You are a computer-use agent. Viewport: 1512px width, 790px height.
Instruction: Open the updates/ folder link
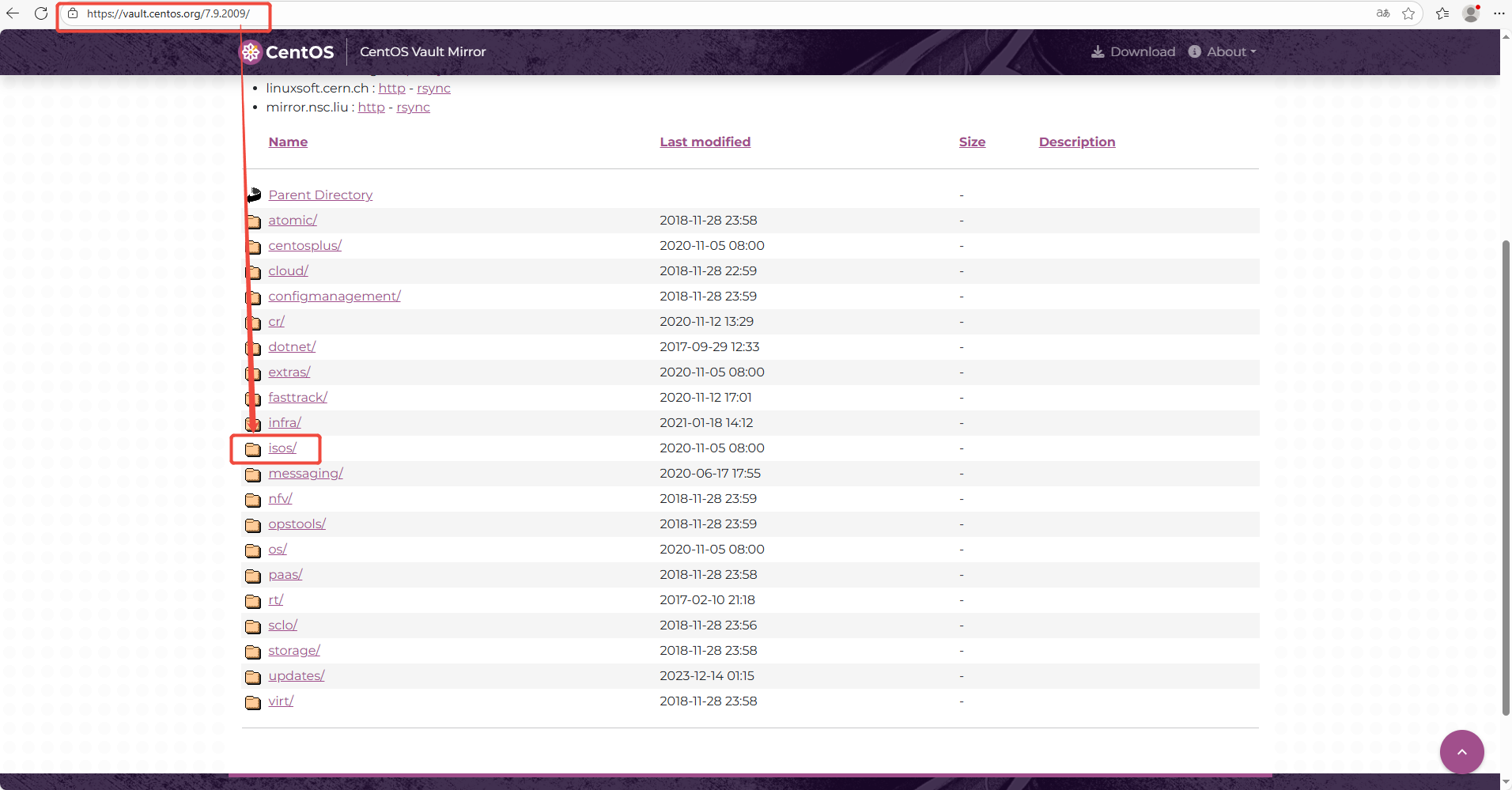pyautogui.click(x=297, y=676)
